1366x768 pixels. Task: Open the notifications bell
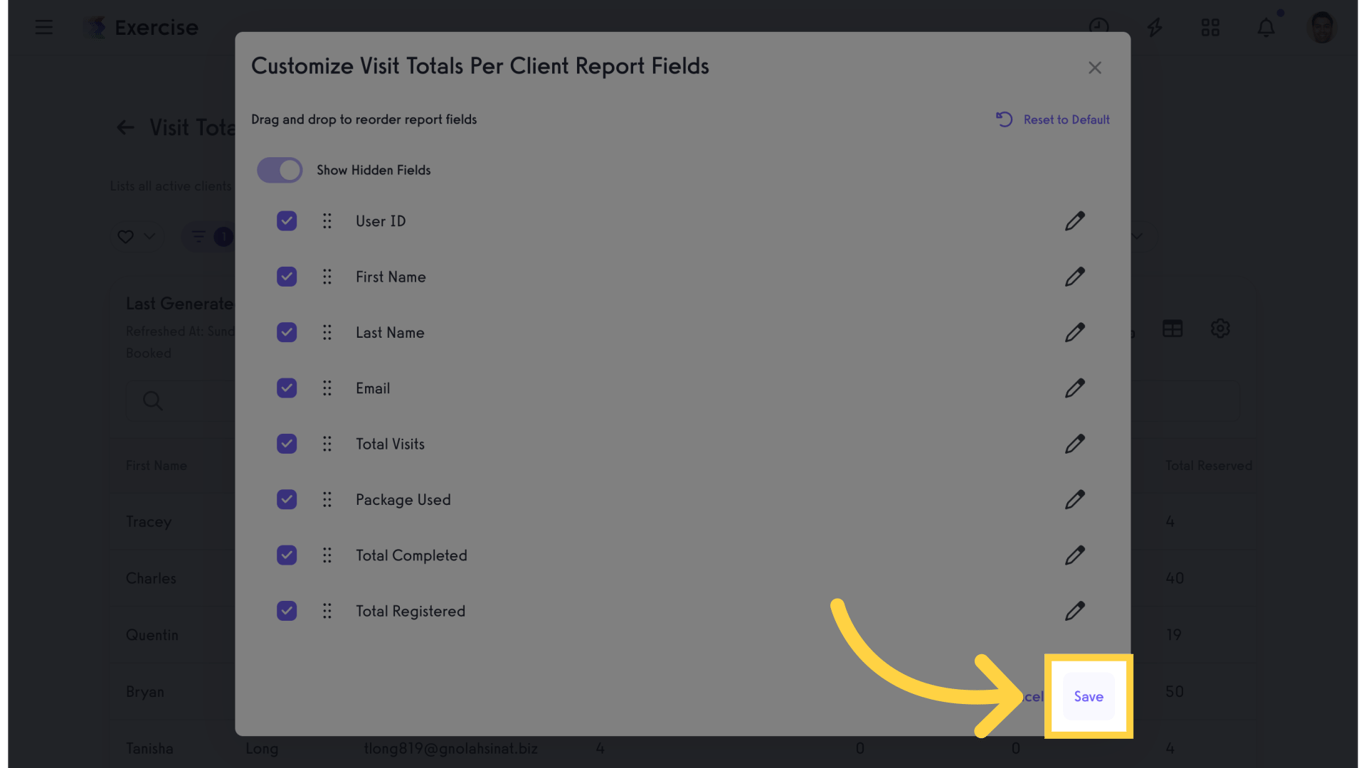(1266, 28)
